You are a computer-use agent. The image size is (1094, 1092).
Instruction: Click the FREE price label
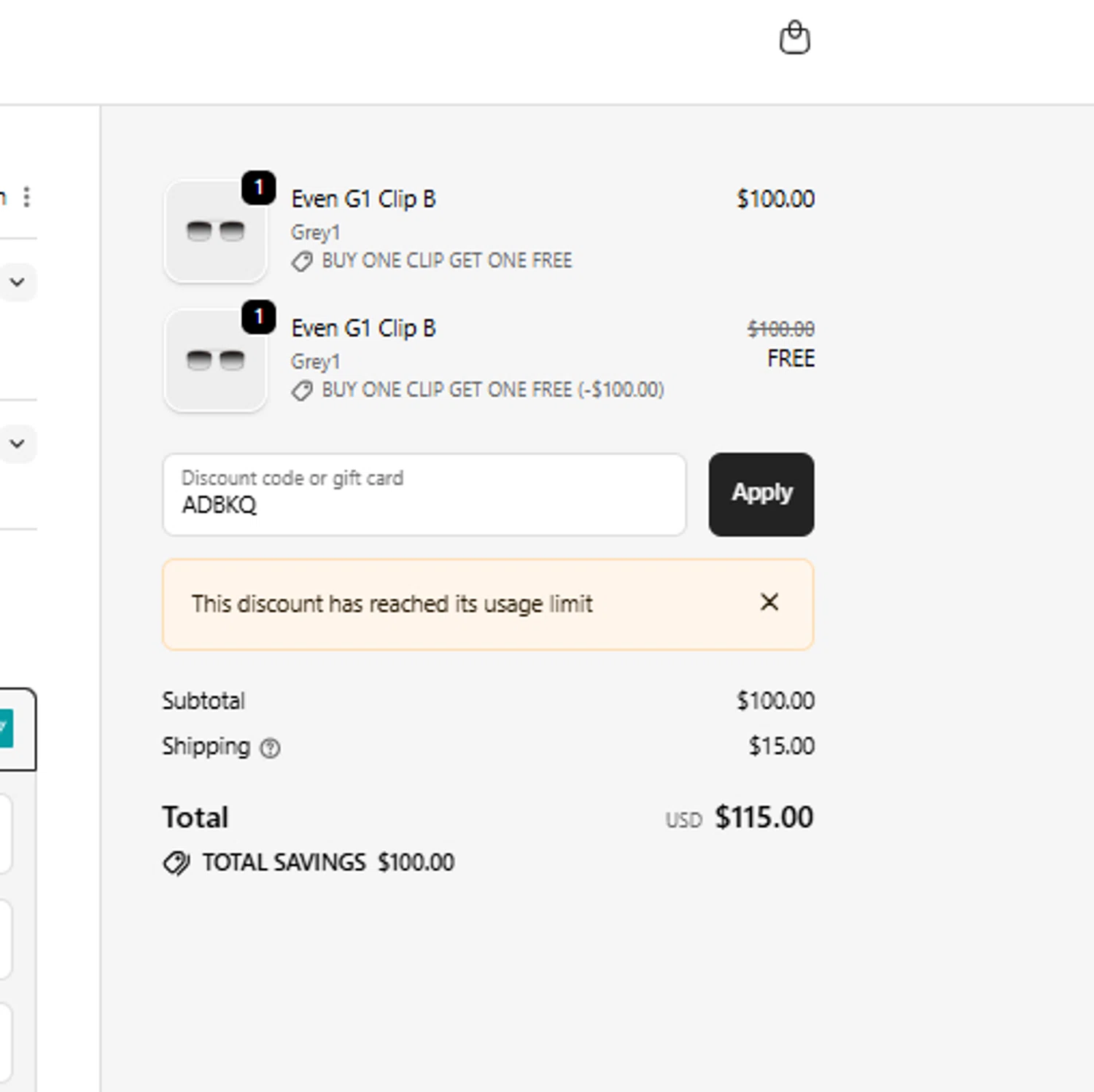tap(791, 359)
